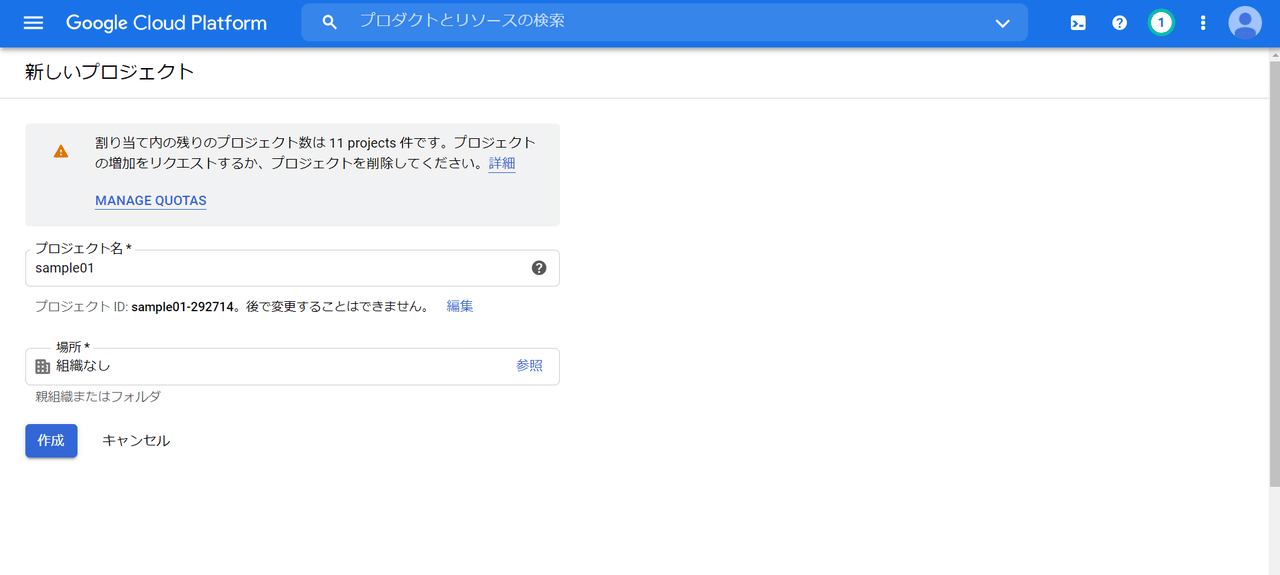The image size is (1280, 575).
Task: Activate Cloud Shell icon
Action: (x=1078, y=23)
